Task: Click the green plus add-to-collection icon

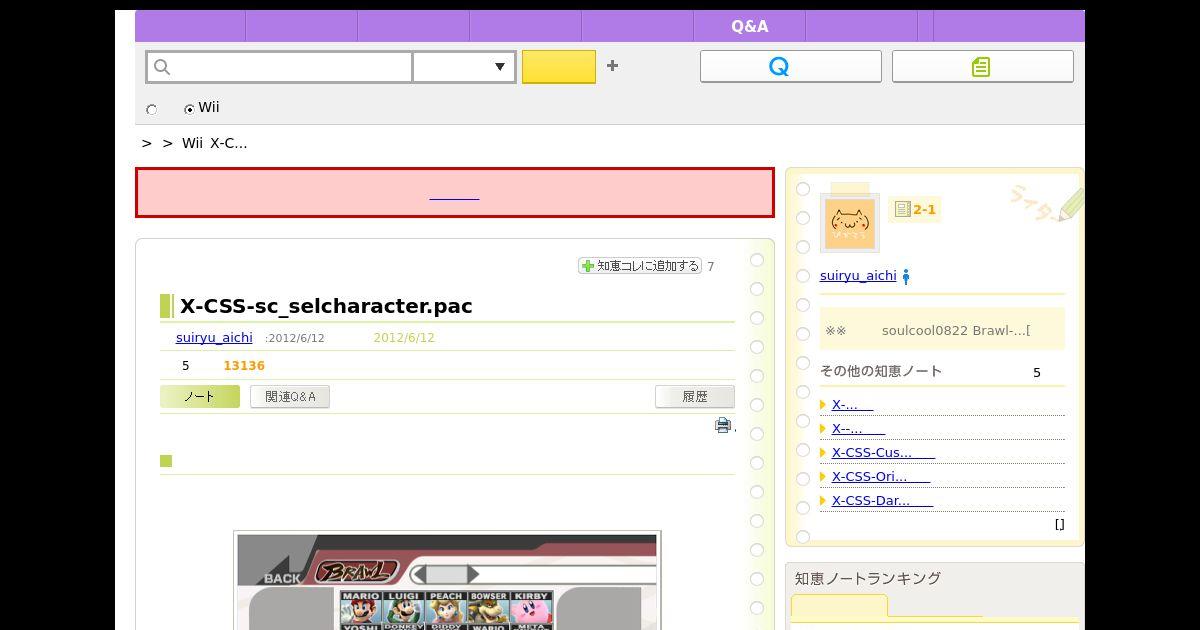Action: (588, 266)
